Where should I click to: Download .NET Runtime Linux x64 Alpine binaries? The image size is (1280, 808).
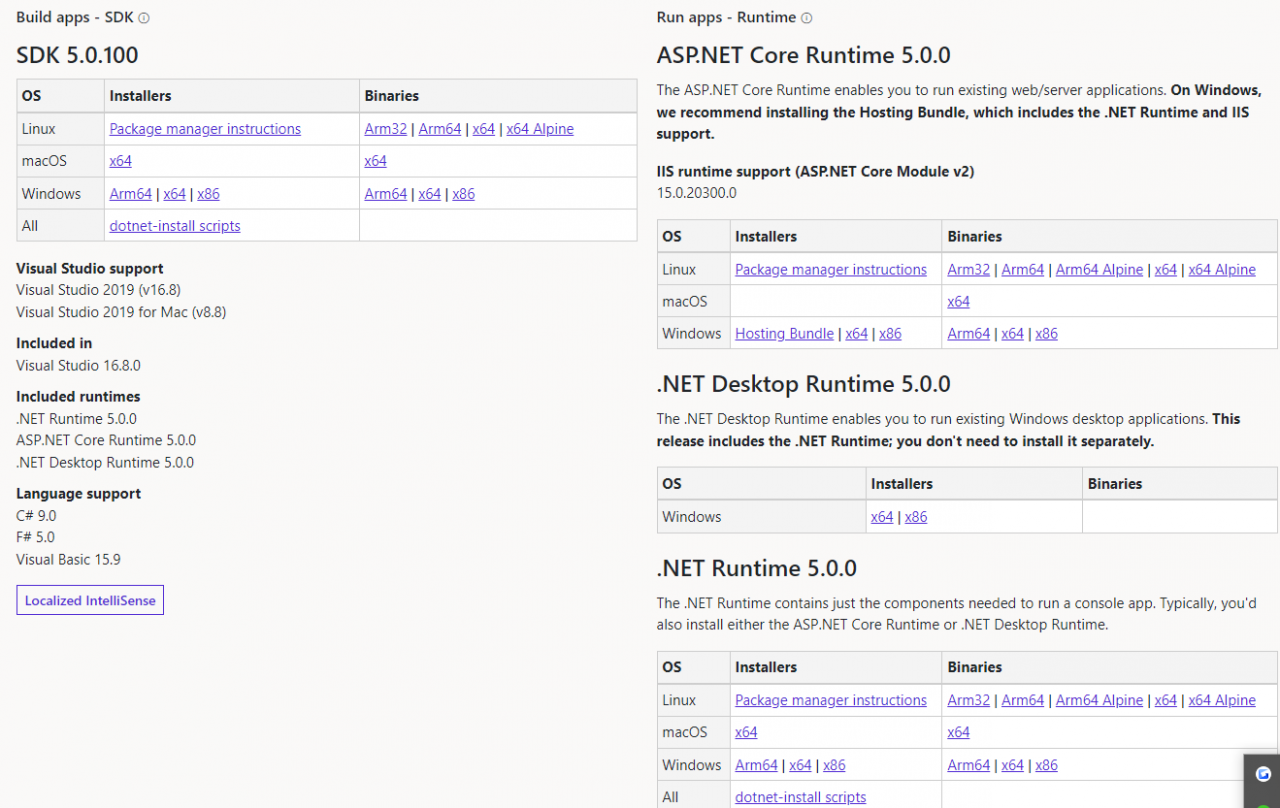[1222, 701]
